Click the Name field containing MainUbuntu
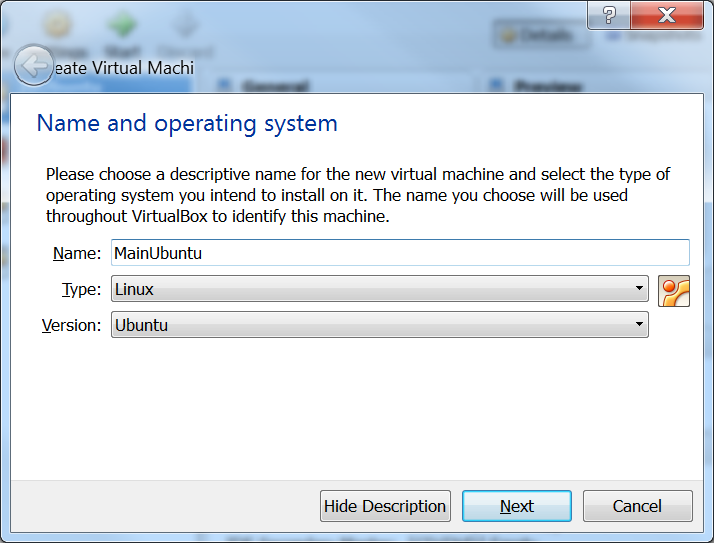Screen dimensions: 716x543 400,253
